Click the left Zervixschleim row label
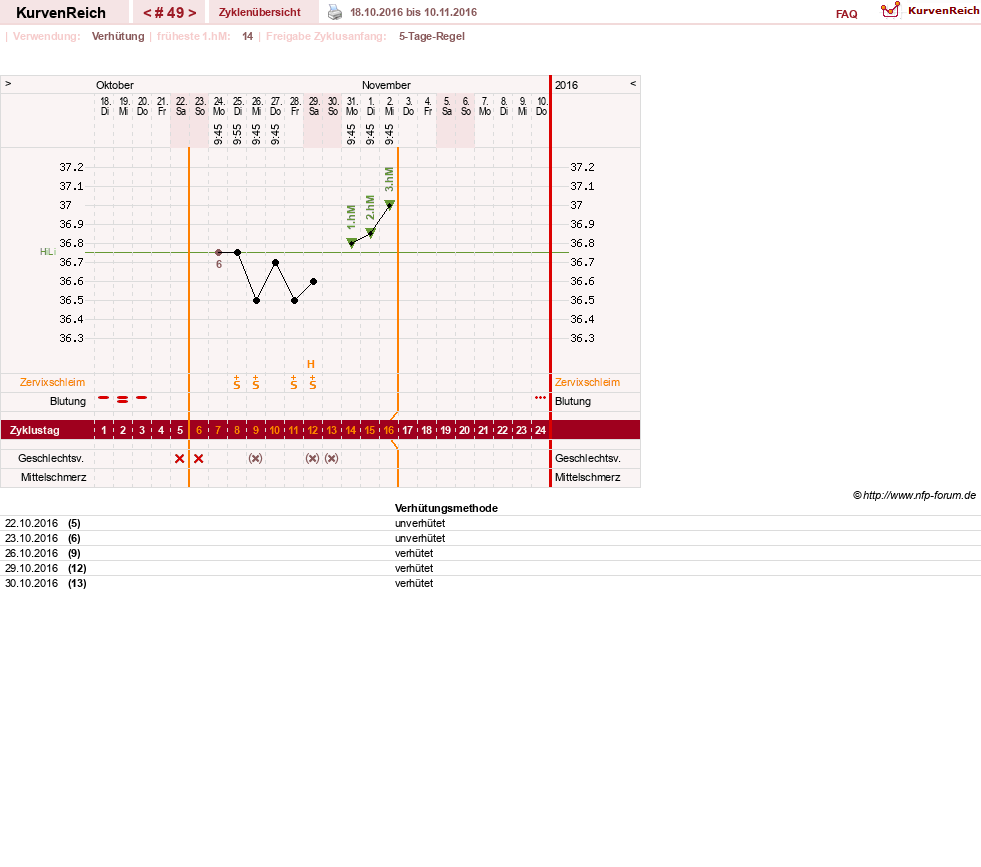The height and width of the screenshot is (867, 981). coord(53,382)
